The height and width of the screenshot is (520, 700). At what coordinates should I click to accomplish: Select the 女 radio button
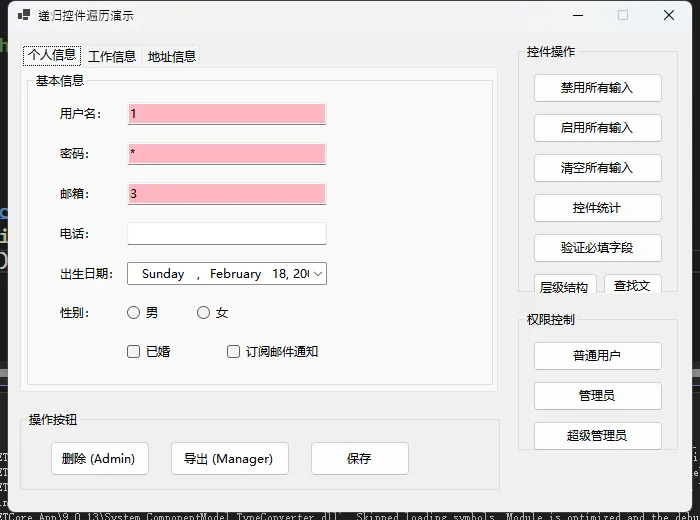tap(204, 313)
